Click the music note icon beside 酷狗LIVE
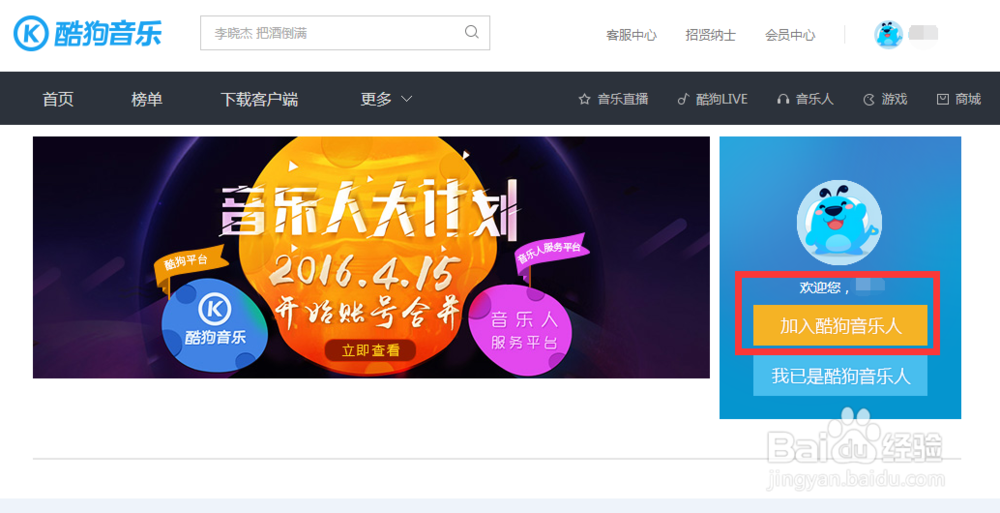 tap(683, 100)
